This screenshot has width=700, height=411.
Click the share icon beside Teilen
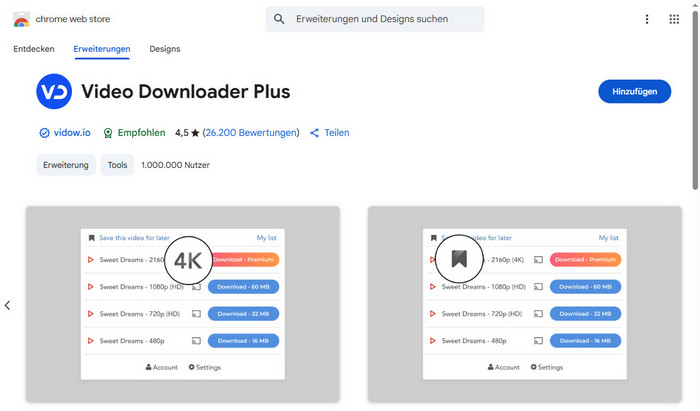tap(315, 133)
